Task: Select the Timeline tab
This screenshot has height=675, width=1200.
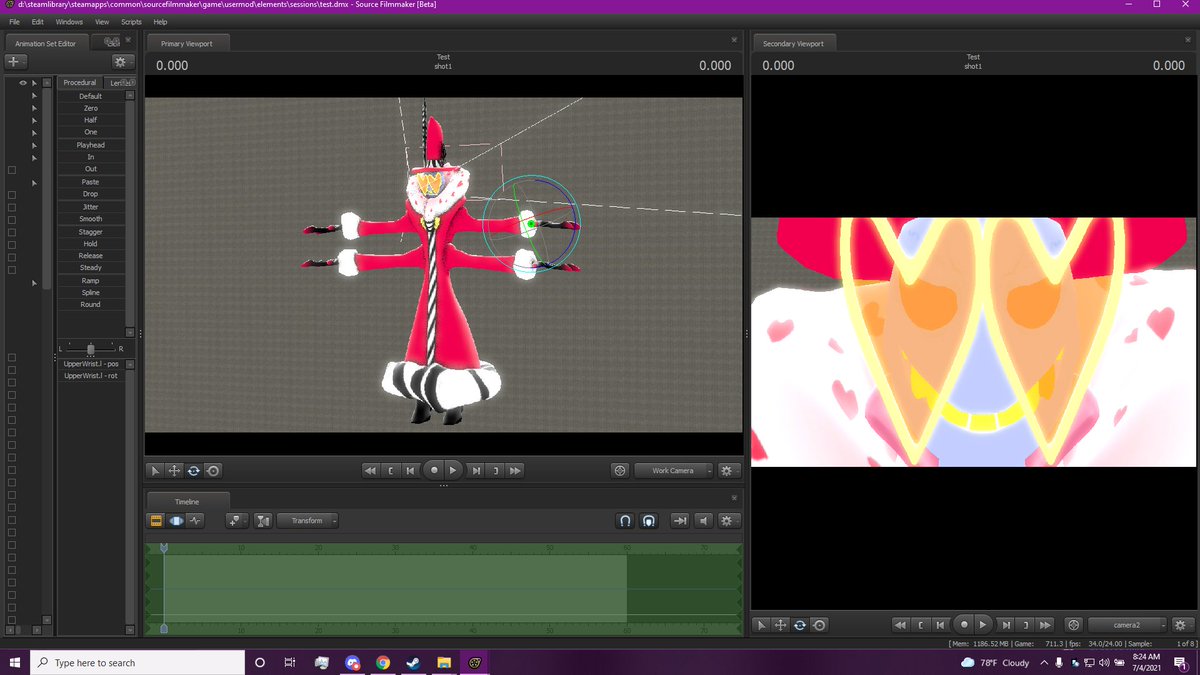Action: [x=187, y=501]
